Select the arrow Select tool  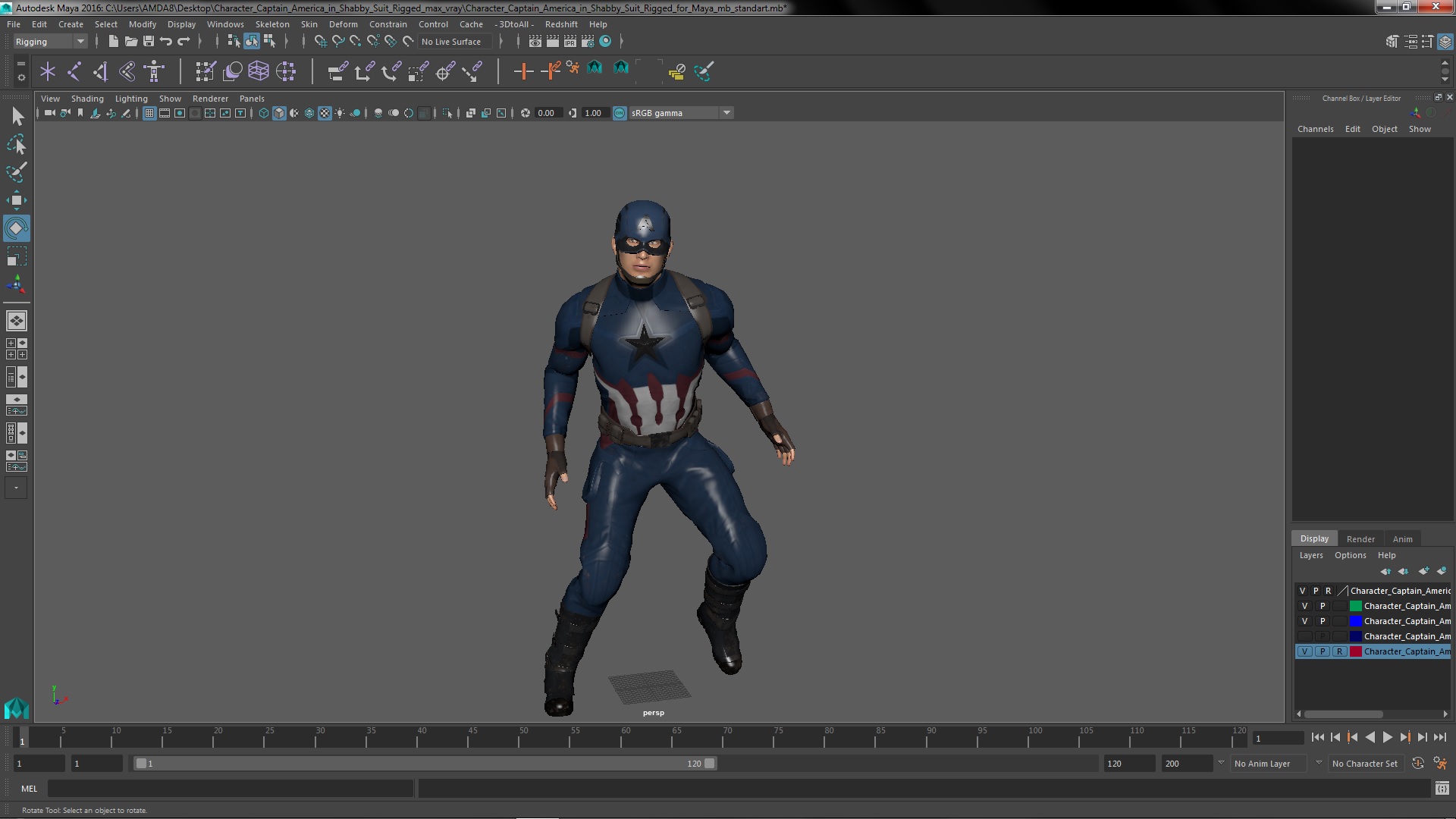[17, 116]
